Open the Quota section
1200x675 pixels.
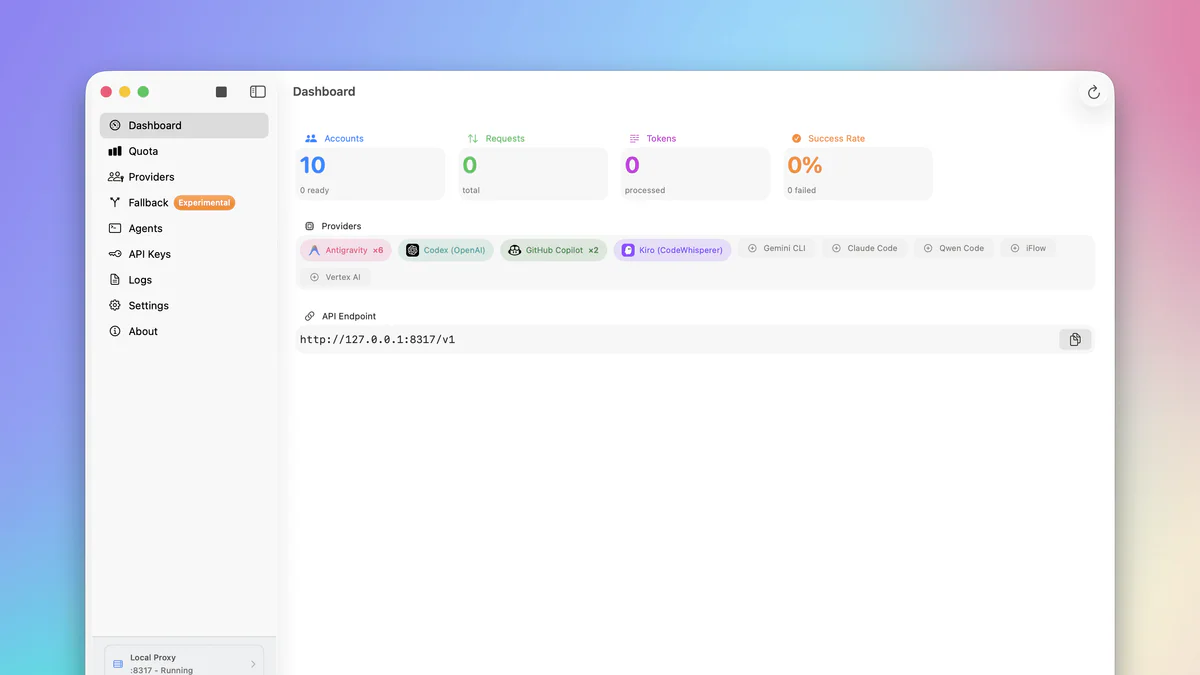(143, 150)
